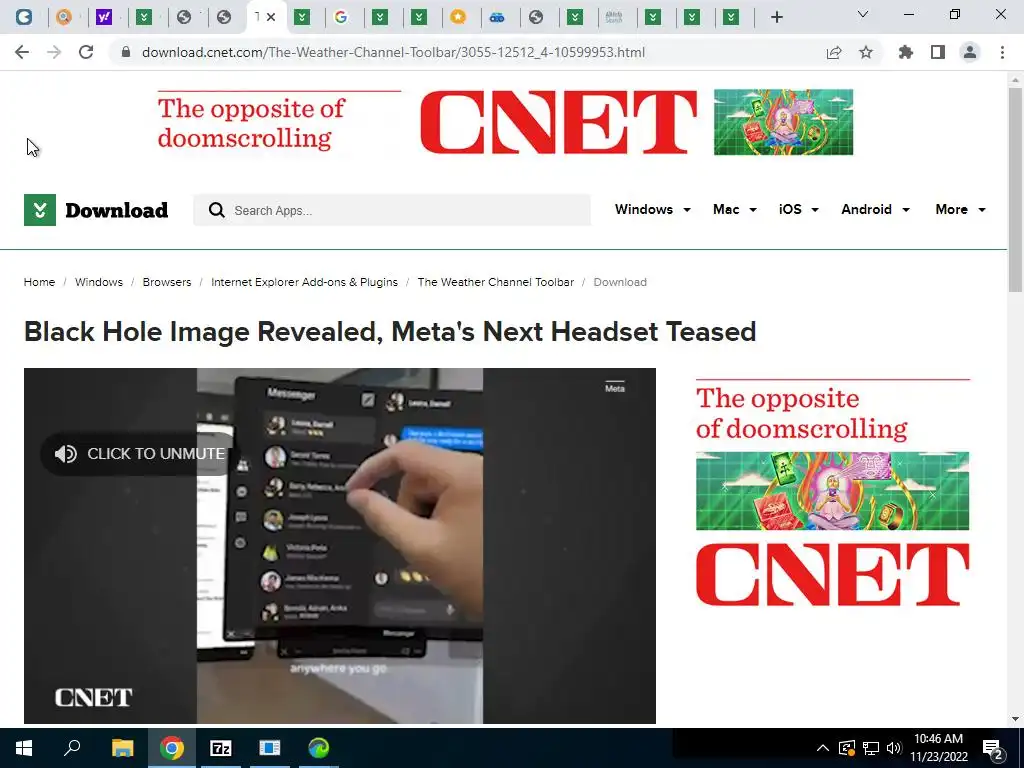
Task: Open the Windows Start menu
Action: click(x=24, y=748)
